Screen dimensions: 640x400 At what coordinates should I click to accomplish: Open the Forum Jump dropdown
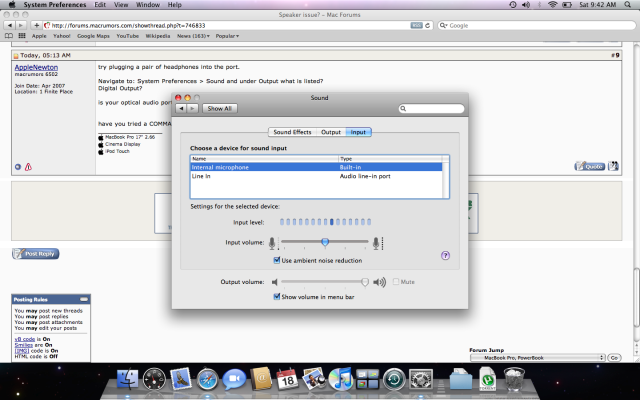[x=538, y=358]
